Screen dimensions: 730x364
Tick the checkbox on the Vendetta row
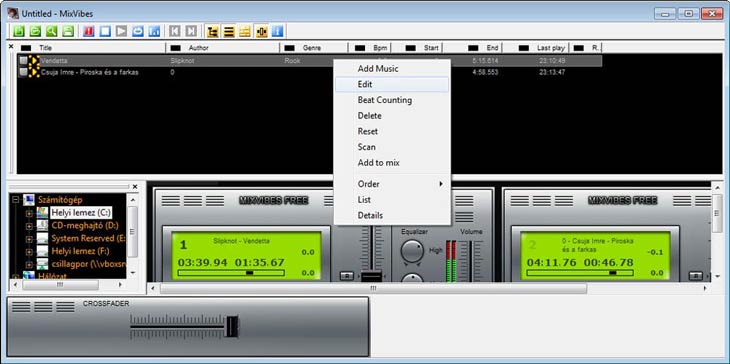click(23, 61)
